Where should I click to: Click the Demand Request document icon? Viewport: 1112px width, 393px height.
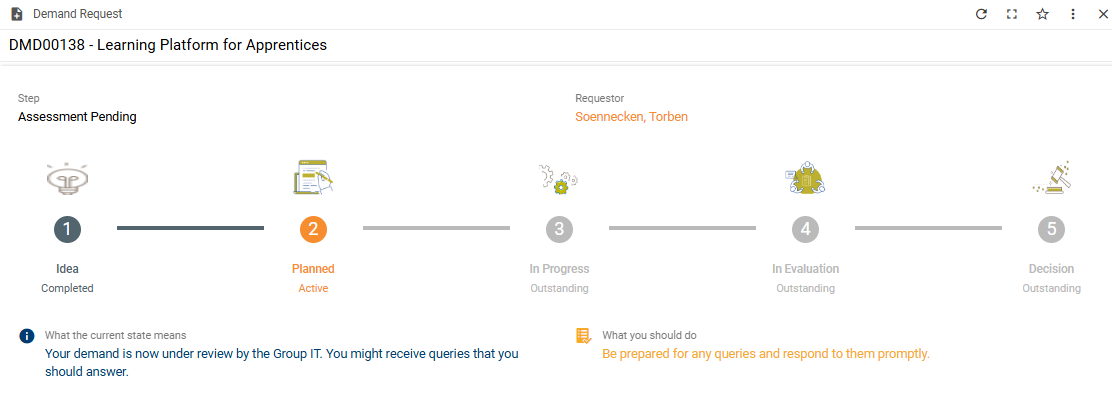coord(17,14)
